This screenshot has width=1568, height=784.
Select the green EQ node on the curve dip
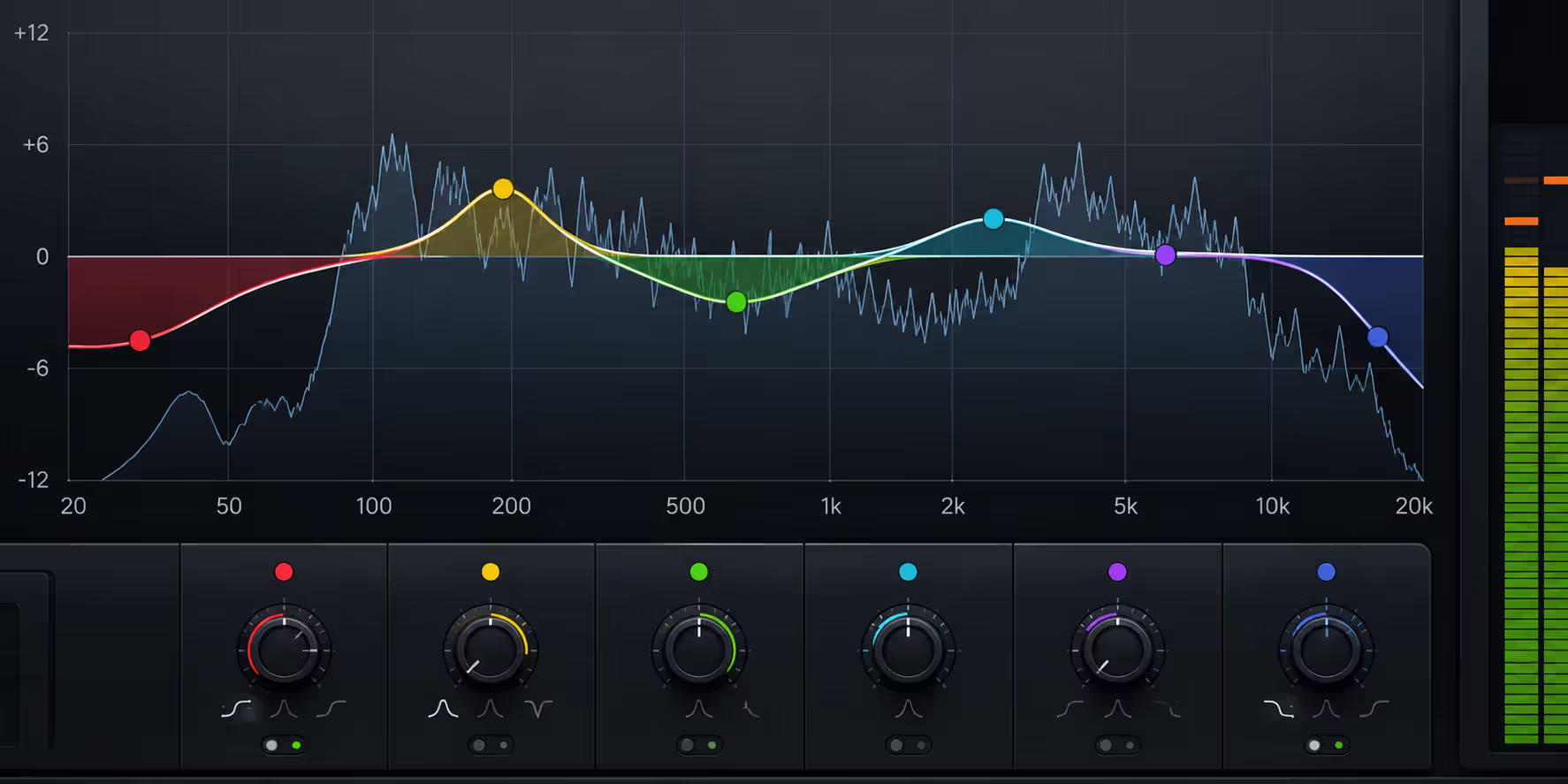point(736,302)
